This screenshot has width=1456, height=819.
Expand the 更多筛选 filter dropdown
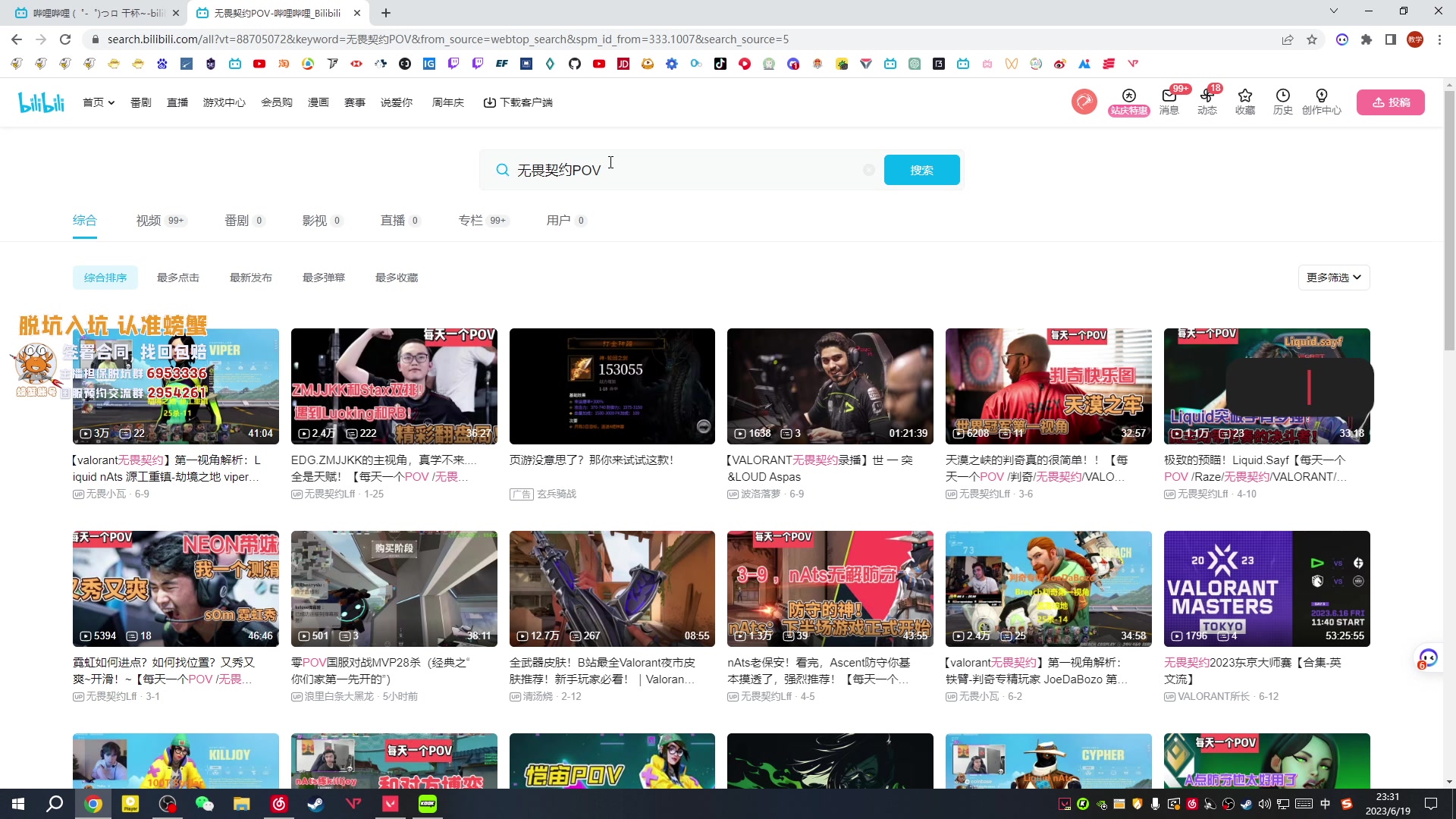click(x=1333, y=278)
